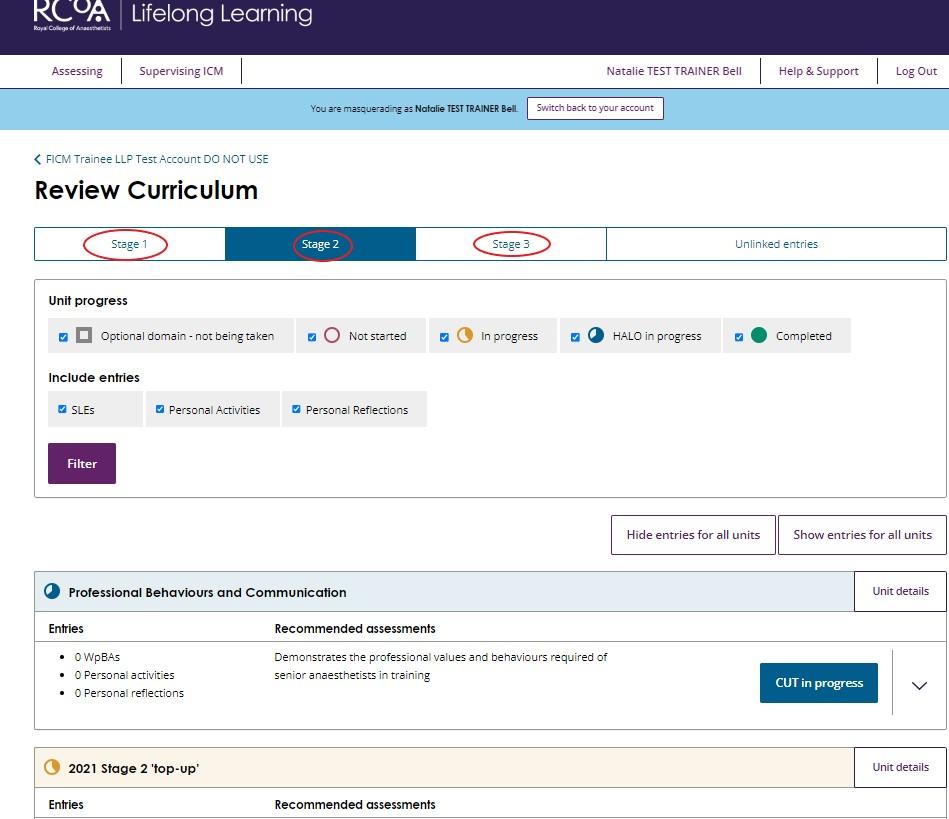Click the HALO in progress blue icon

[x=596, y=335]
